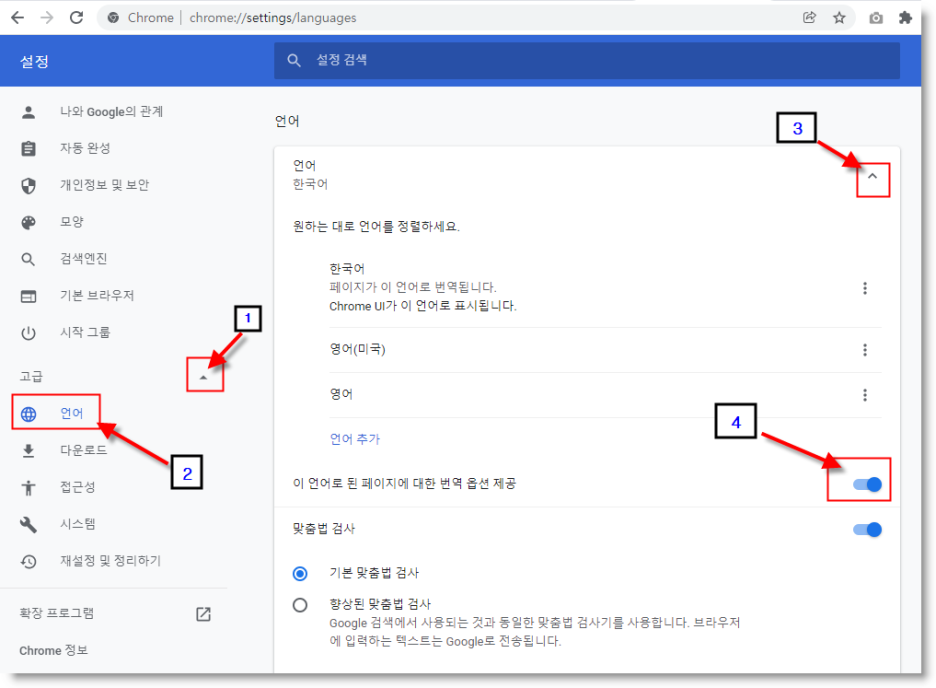
Task: Go back using the browser back arrow
Action: click(17, 18)
